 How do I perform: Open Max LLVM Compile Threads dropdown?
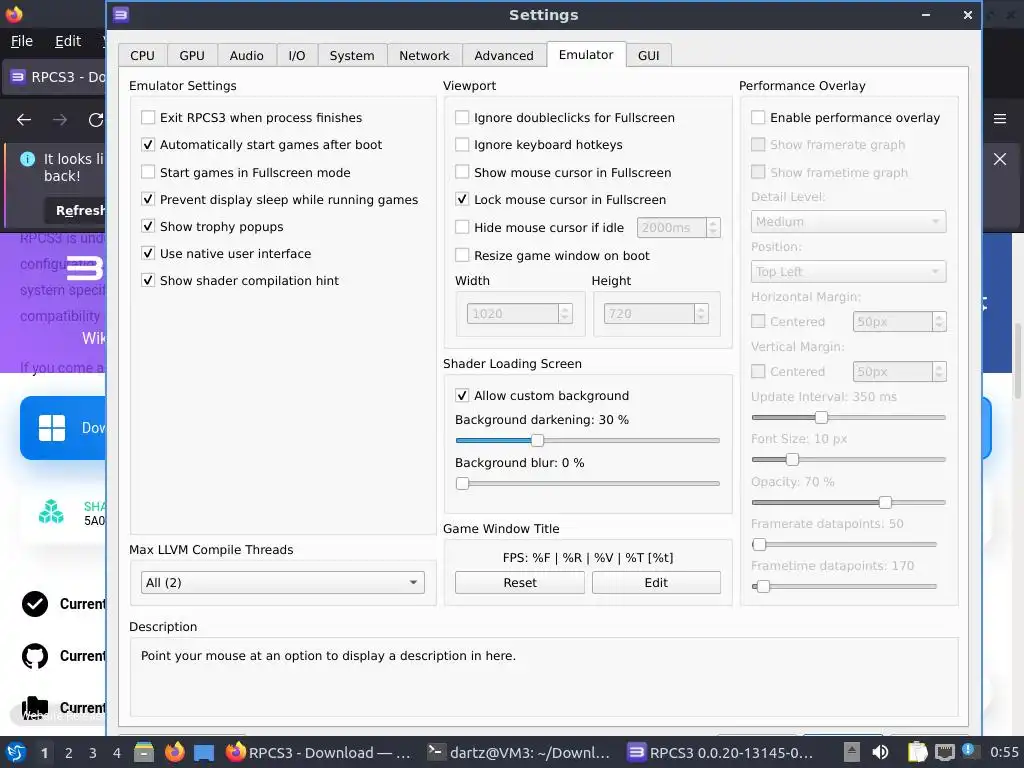point(282,583)
